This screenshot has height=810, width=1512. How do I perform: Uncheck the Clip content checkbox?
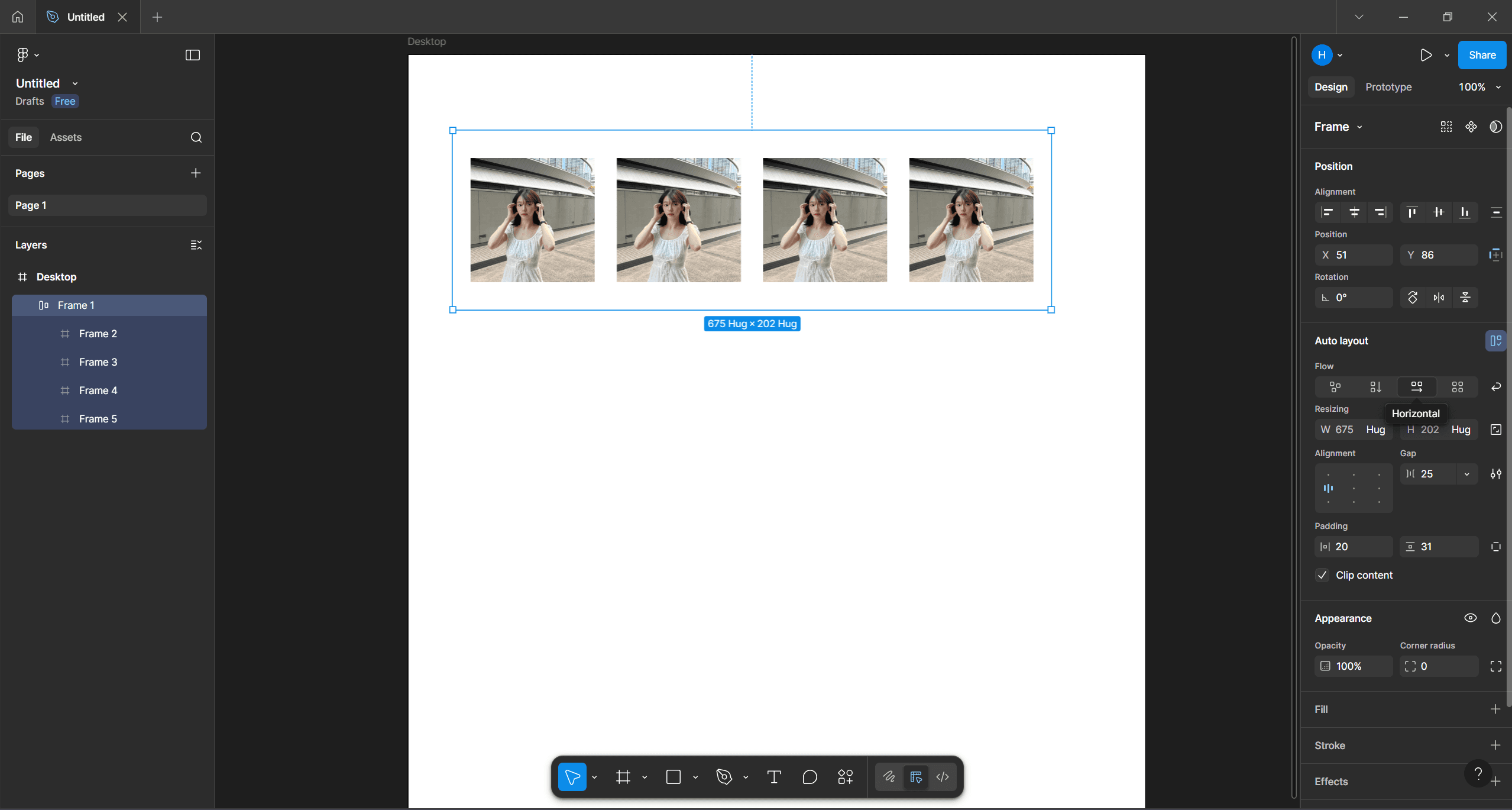tap(1323, 575)
